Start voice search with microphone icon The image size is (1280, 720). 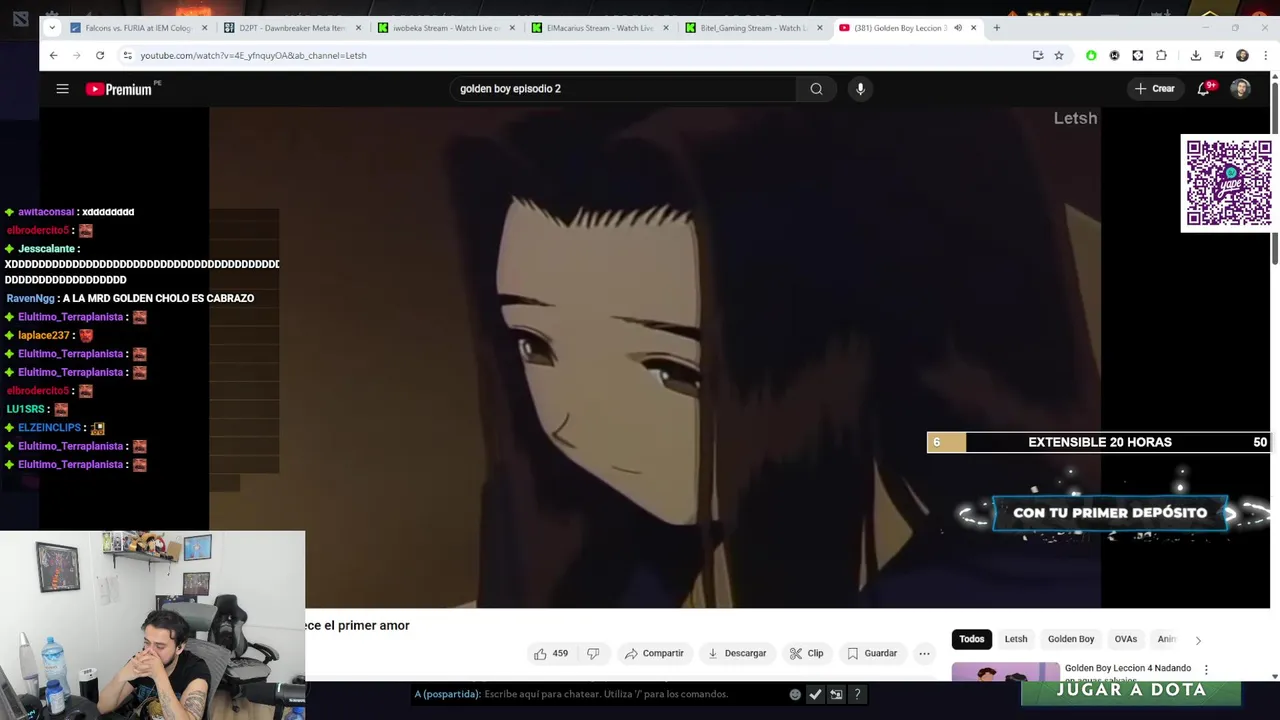pyautogui.click(x=860, y=89)
